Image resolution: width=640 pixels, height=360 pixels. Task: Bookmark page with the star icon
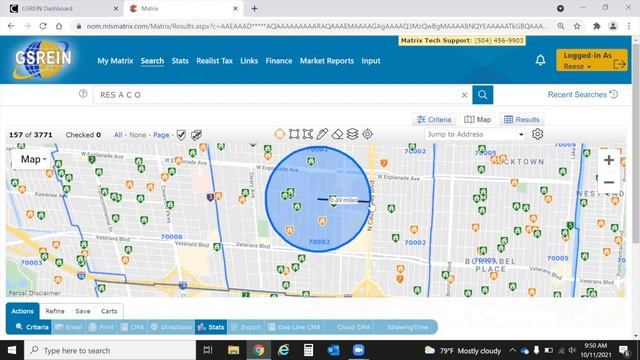pos(577,26)
